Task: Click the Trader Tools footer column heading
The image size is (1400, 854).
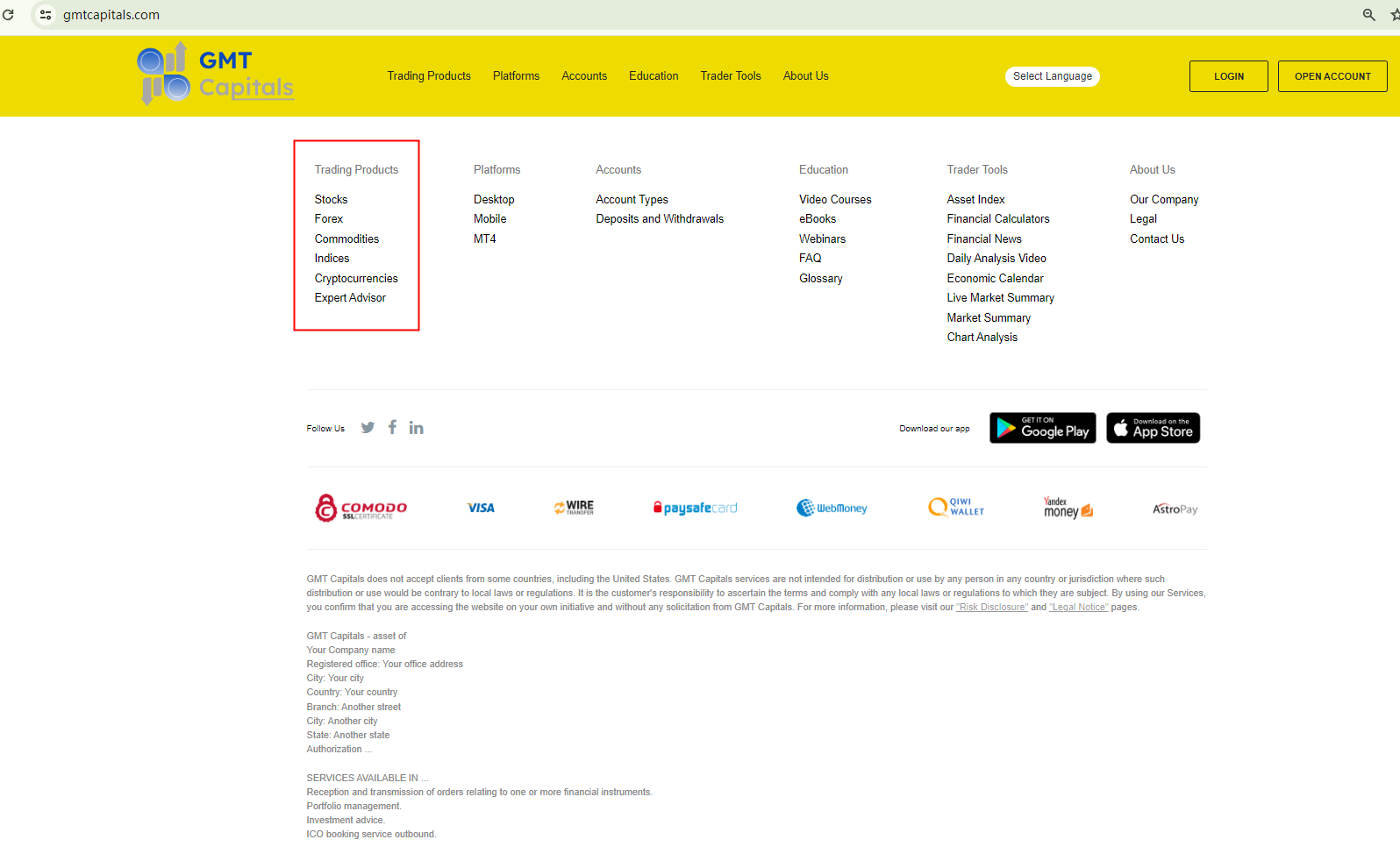Action: 977,170
